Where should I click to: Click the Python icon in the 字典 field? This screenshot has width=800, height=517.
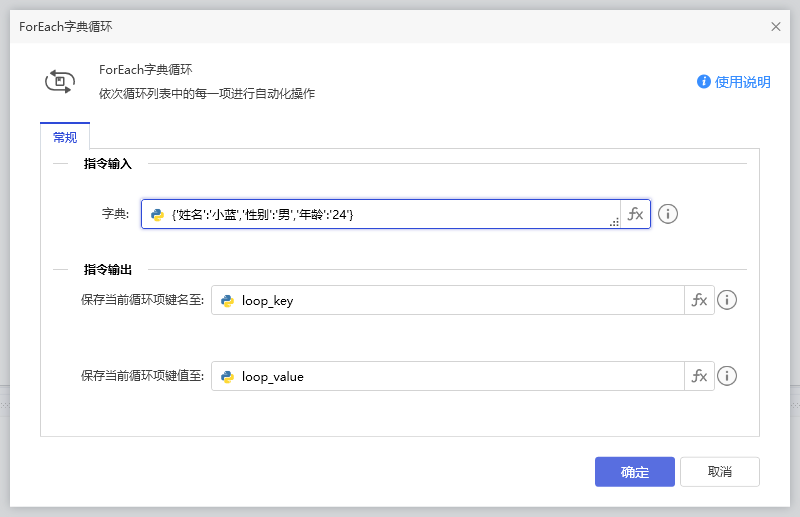[157, 214]
